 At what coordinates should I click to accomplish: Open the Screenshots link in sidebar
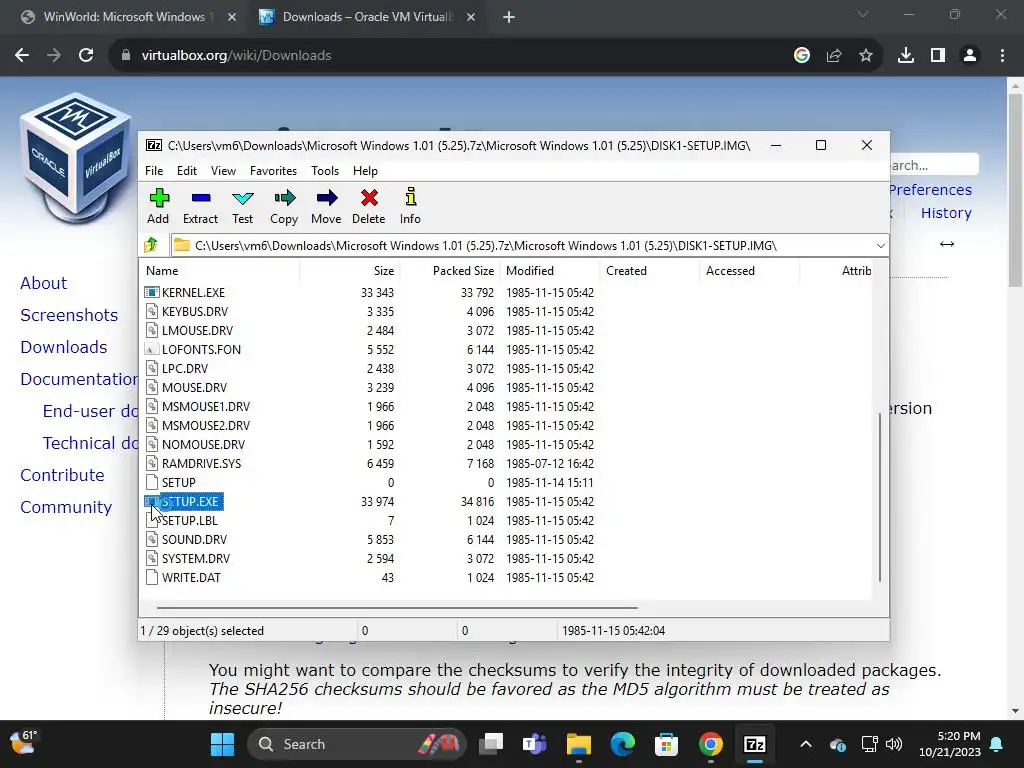click(x=69, y=315)
